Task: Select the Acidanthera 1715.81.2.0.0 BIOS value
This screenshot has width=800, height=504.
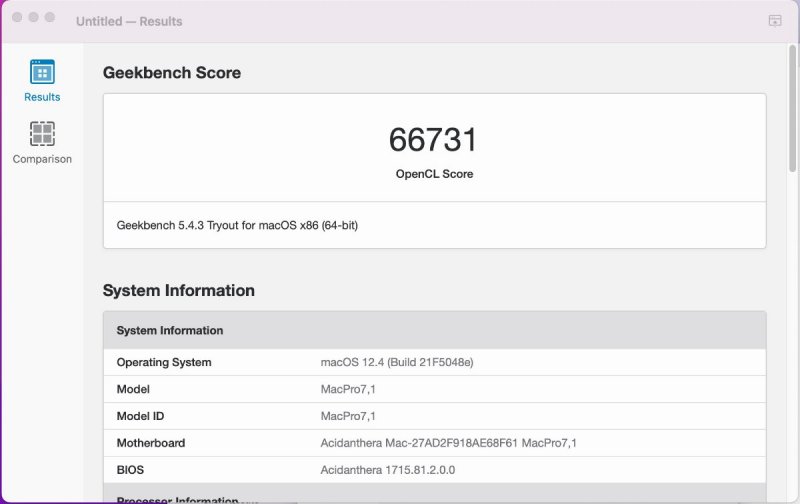Action: pos(388,470)
